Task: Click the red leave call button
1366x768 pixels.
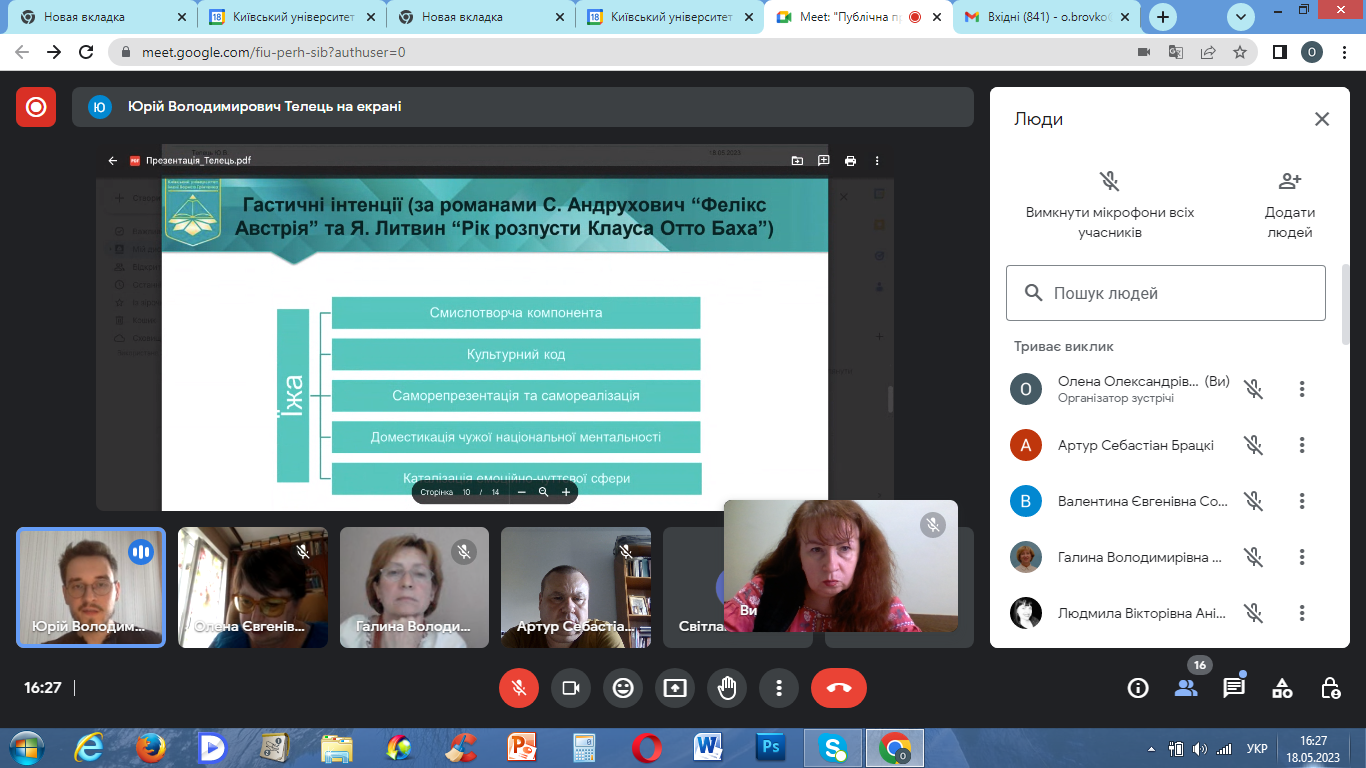Action: click(839, 688)
